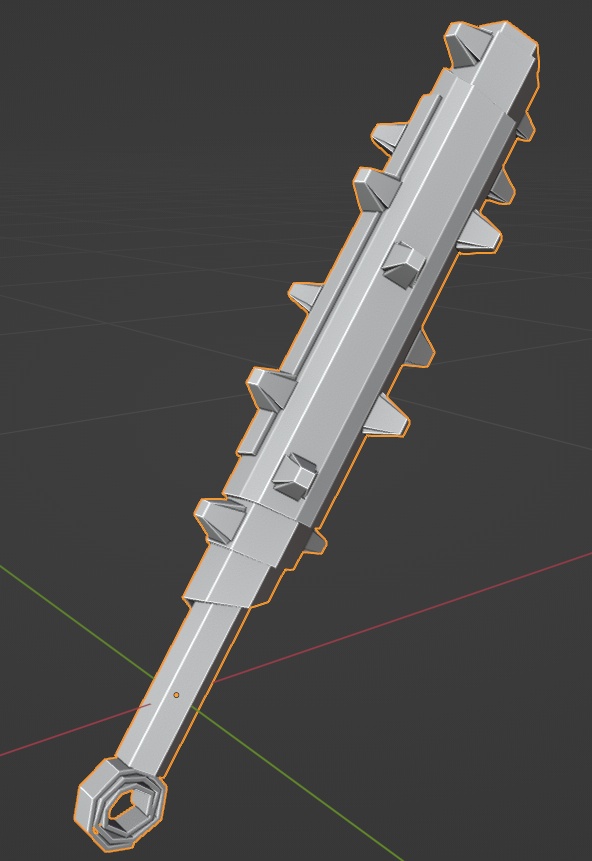The height and width of the screenshot is (861, 592).
Task: Select the second spike from top on the left
Action: (x=389, y=137)
